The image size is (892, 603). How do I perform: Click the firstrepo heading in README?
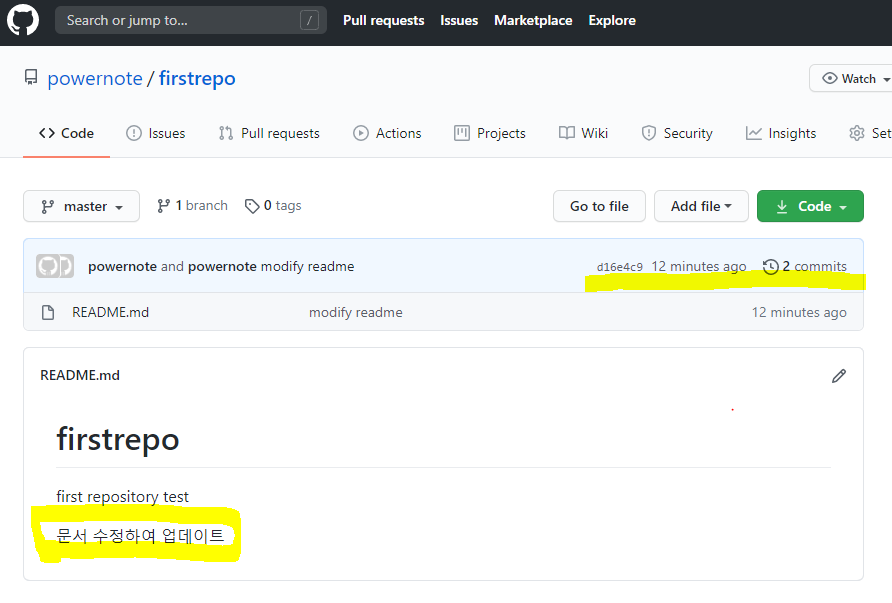click(x=118, y=439)
